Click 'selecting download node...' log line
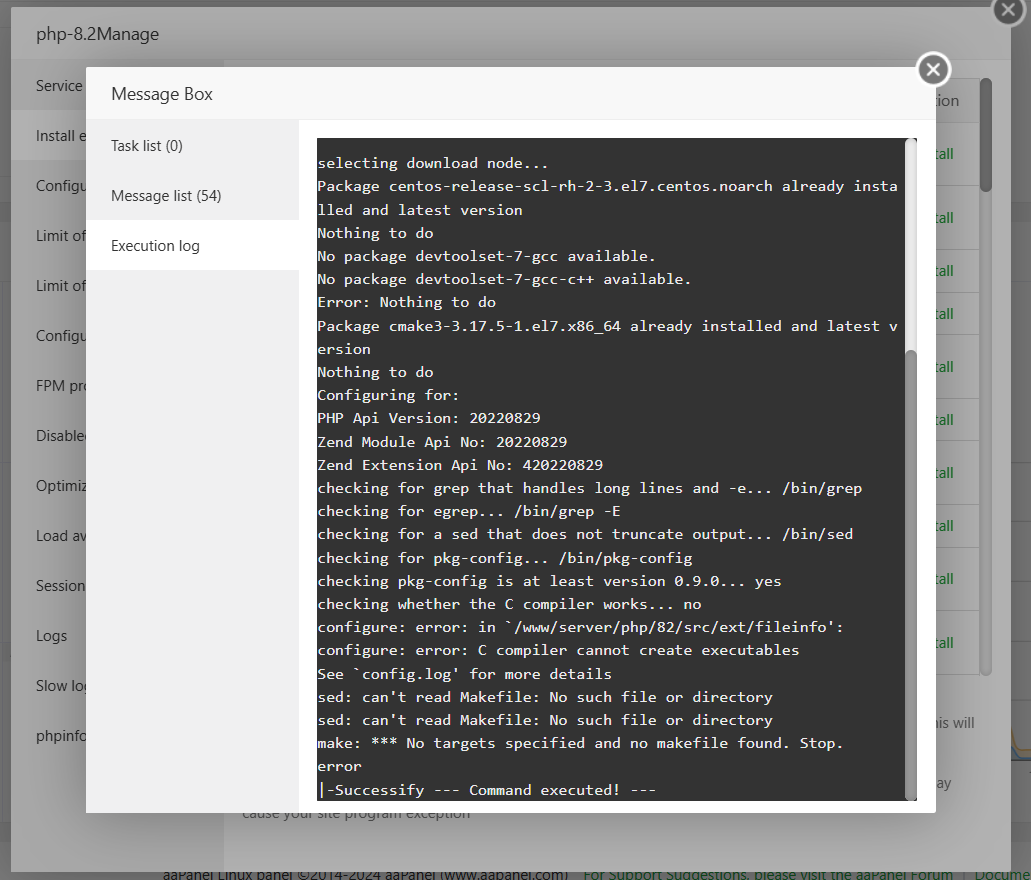The height and width of the screenshot is (880, 1031). pyautogui.click(x=433, y=162)
